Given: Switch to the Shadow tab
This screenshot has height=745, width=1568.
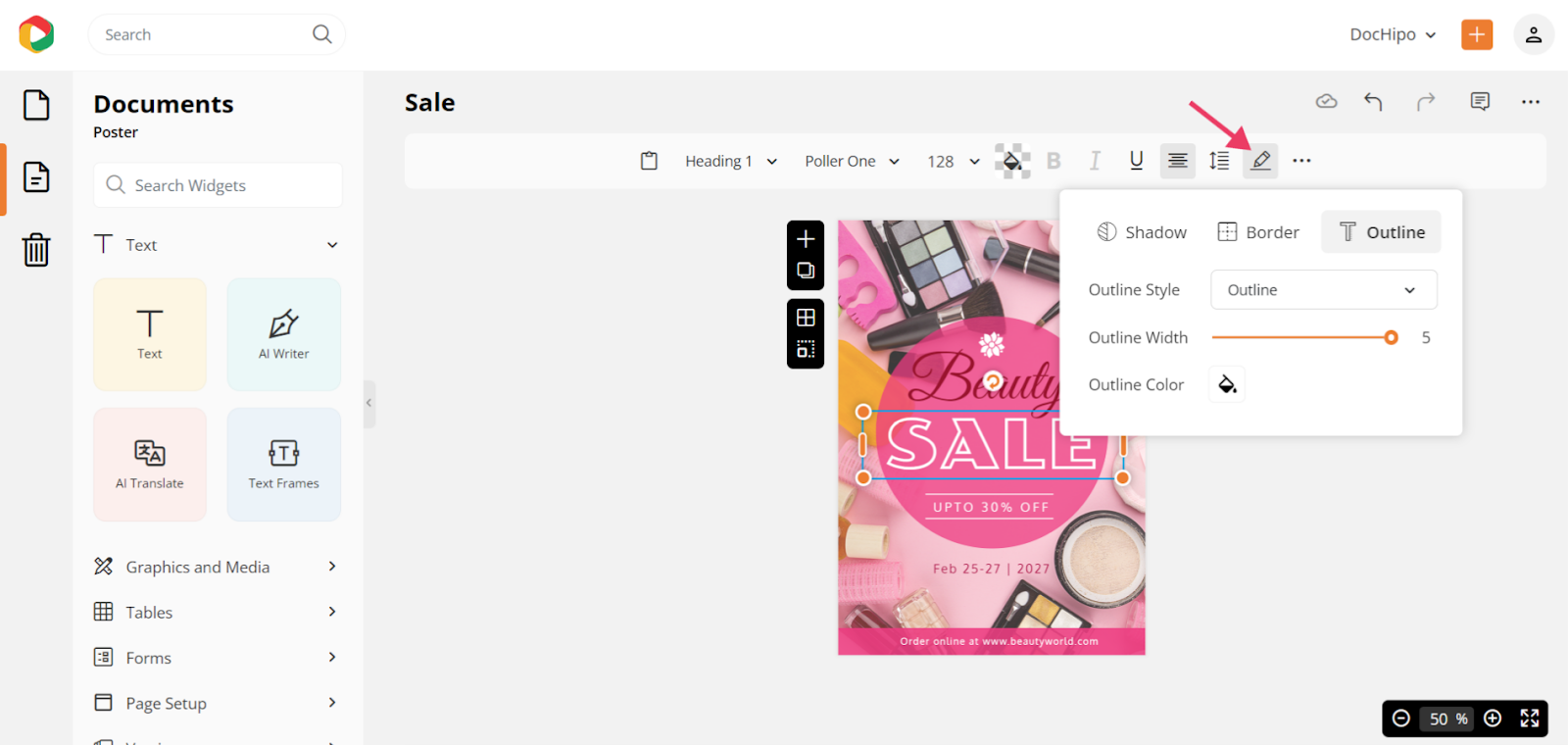Looking at the screenshot, I should 1142,232.
